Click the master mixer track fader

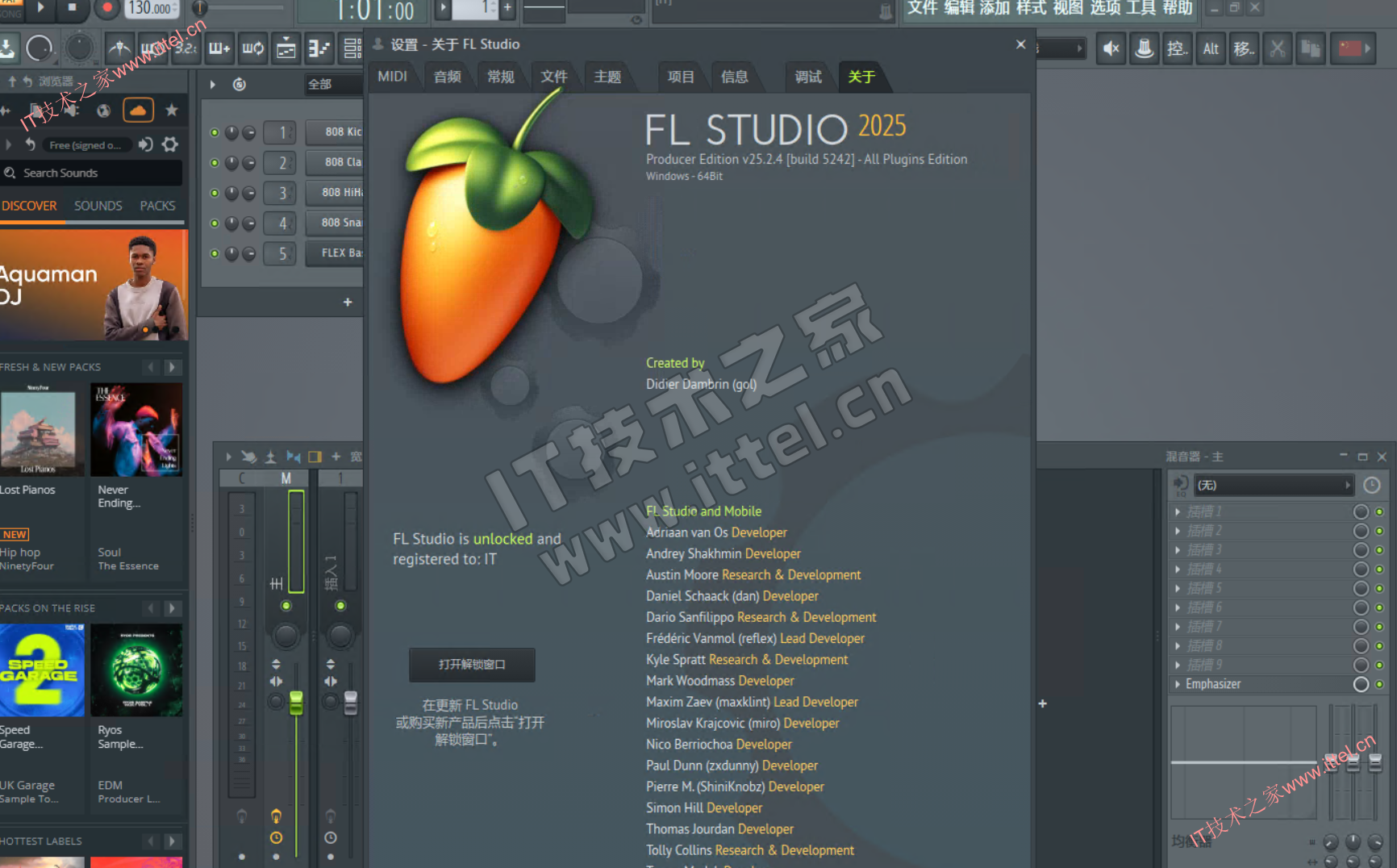[296, 702]
